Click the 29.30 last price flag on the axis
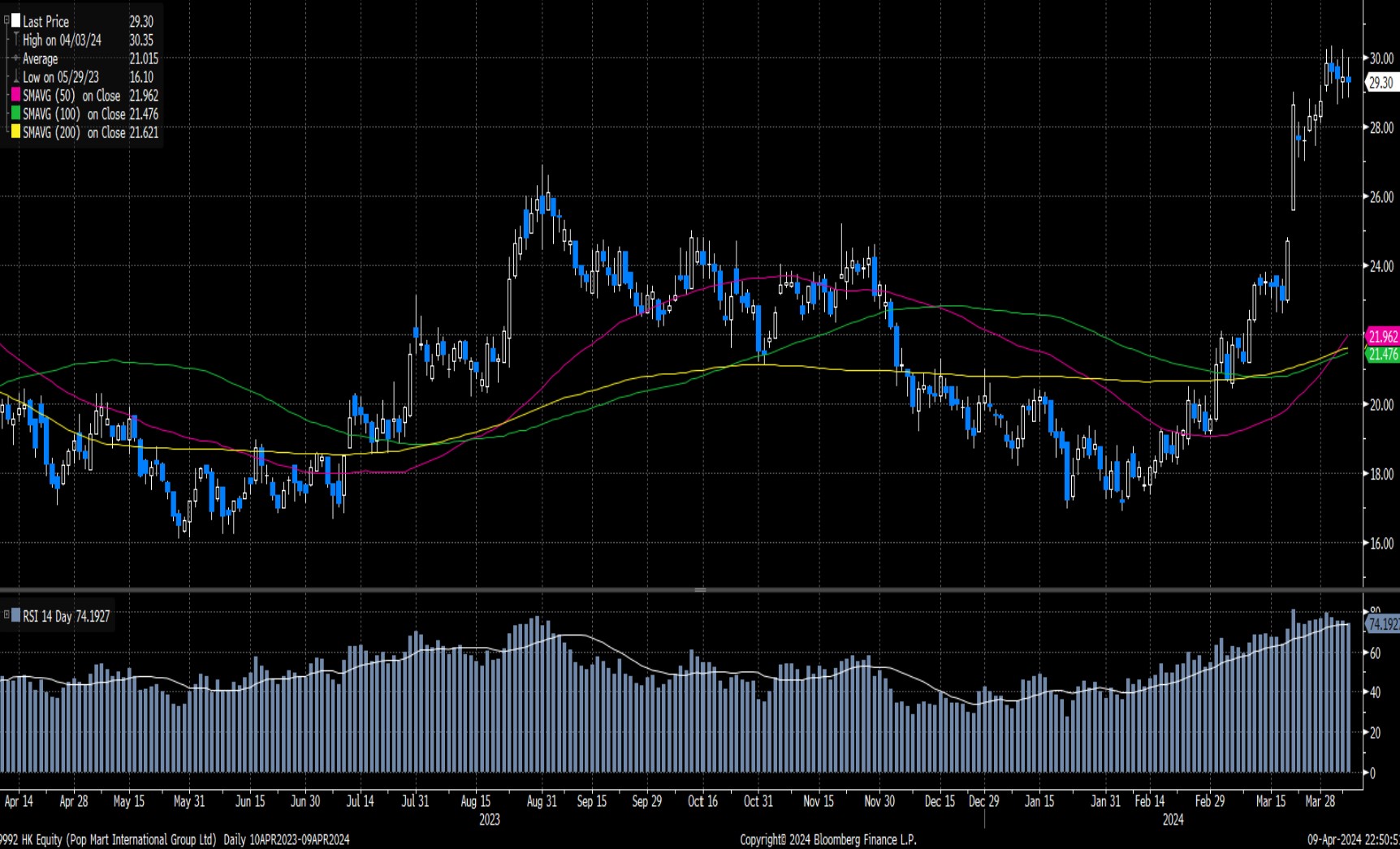 pyautogui.click(x=1381, y=80)
